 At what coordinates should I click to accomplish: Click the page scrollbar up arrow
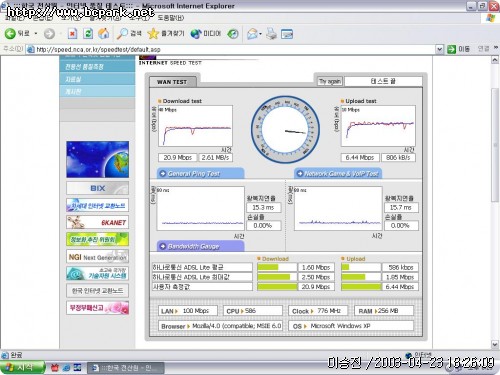click(x=495, y=60)
